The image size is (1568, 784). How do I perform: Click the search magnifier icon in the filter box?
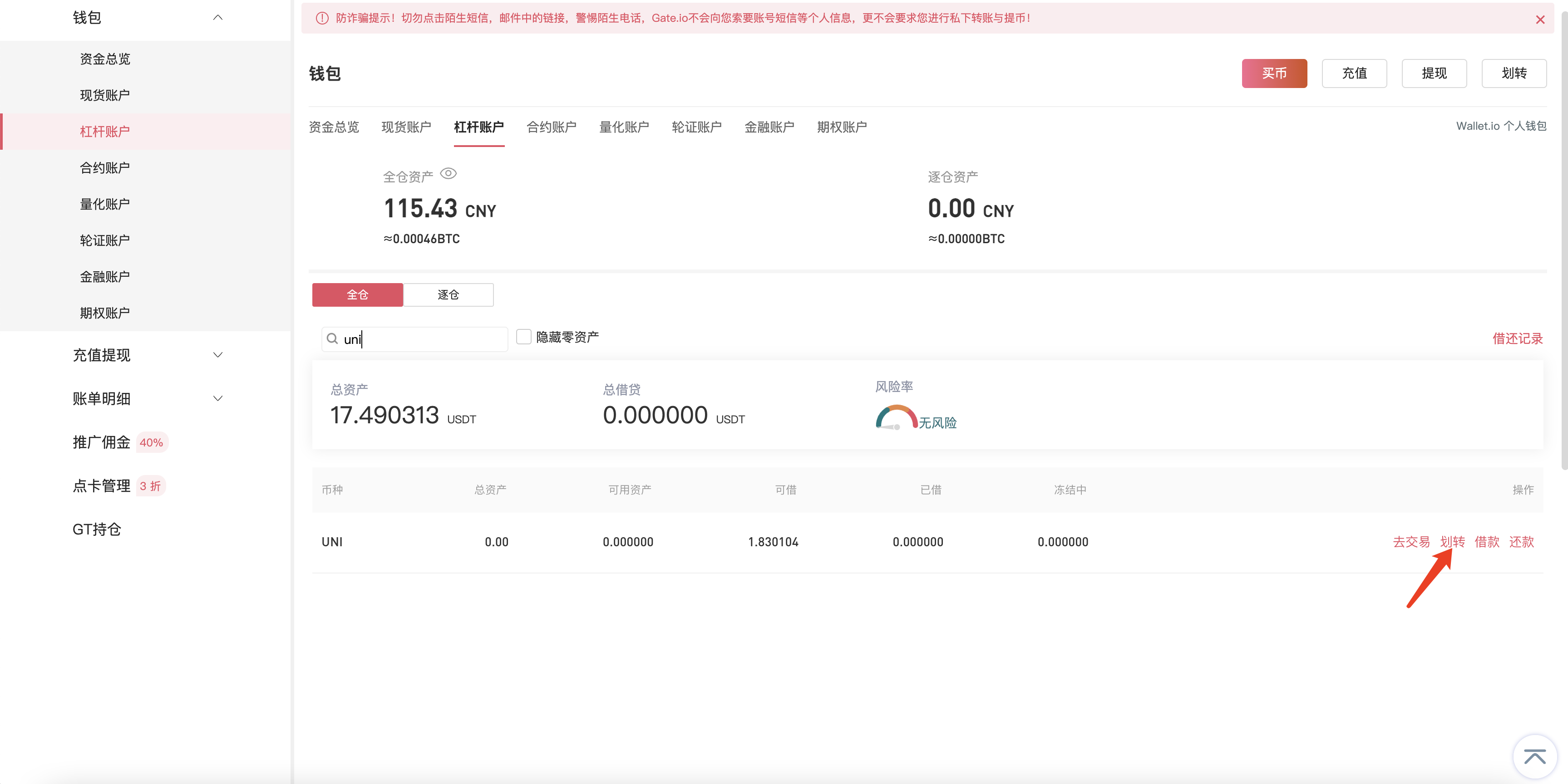tap(332, 339)
